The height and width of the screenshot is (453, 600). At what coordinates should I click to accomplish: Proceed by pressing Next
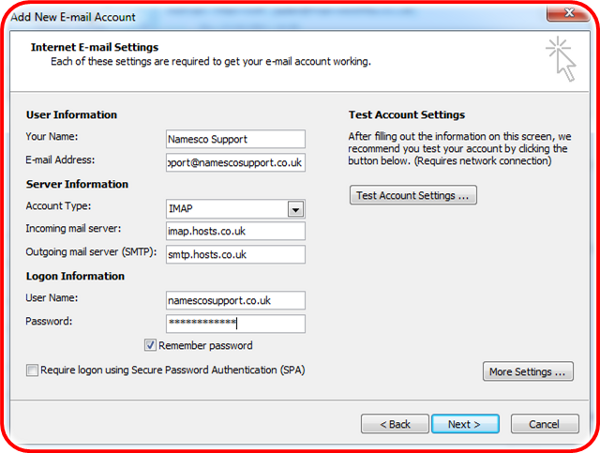click(x=464, y=424)
